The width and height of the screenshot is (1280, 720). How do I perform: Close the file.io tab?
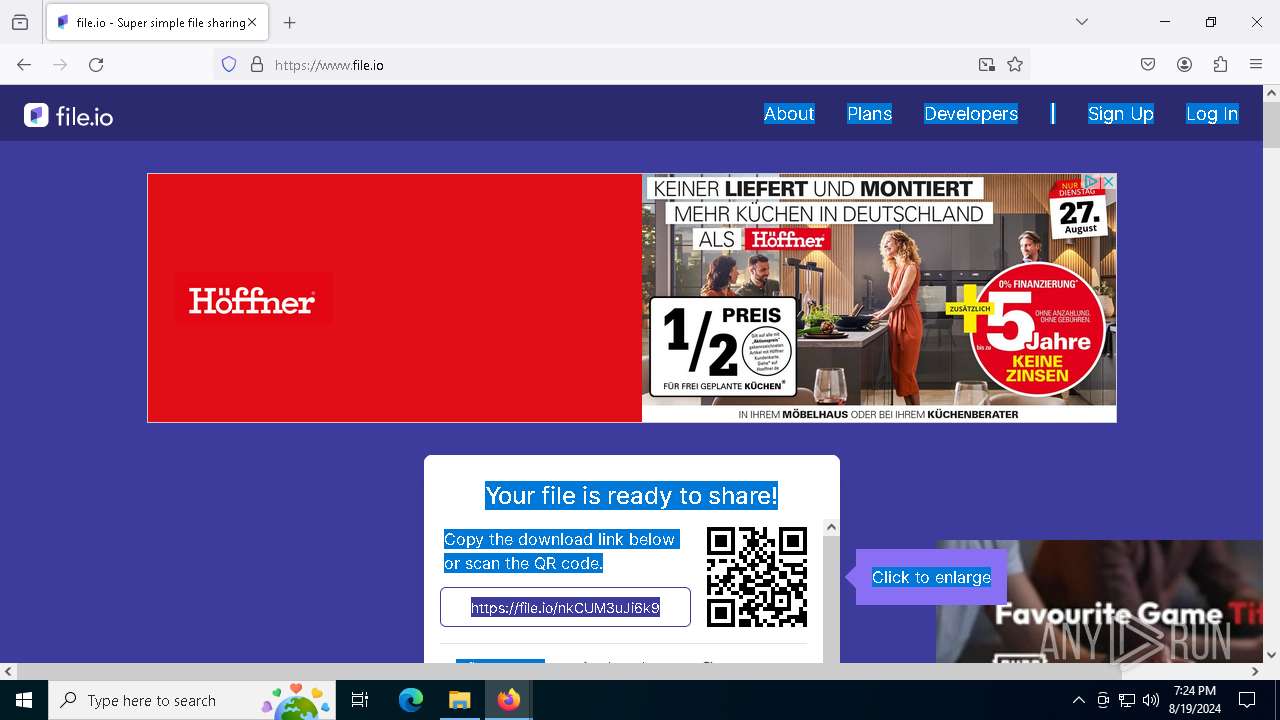[252, 22]
